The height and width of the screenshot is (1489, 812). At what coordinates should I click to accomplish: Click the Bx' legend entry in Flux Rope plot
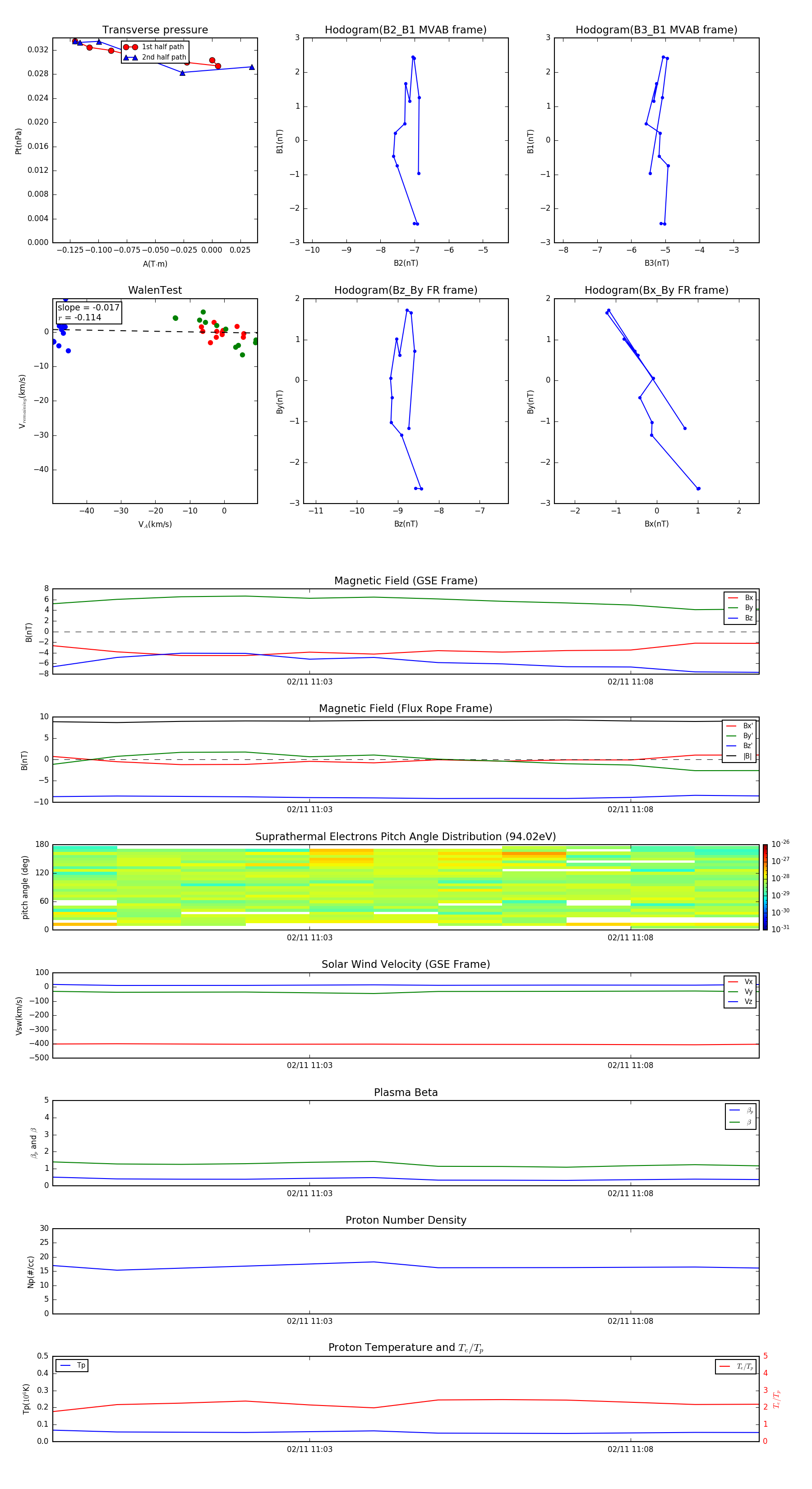click(740, 726)
